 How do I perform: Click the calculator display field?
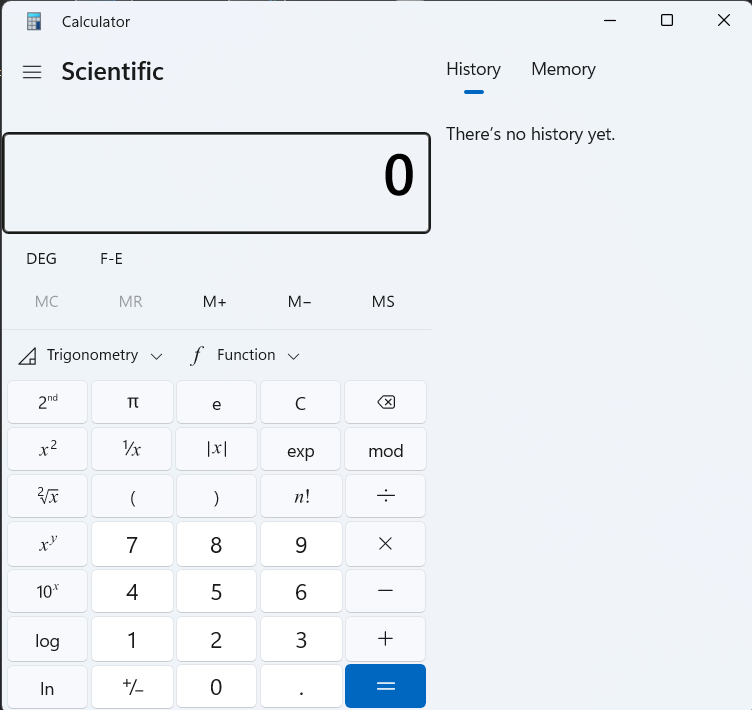(217, 183)
